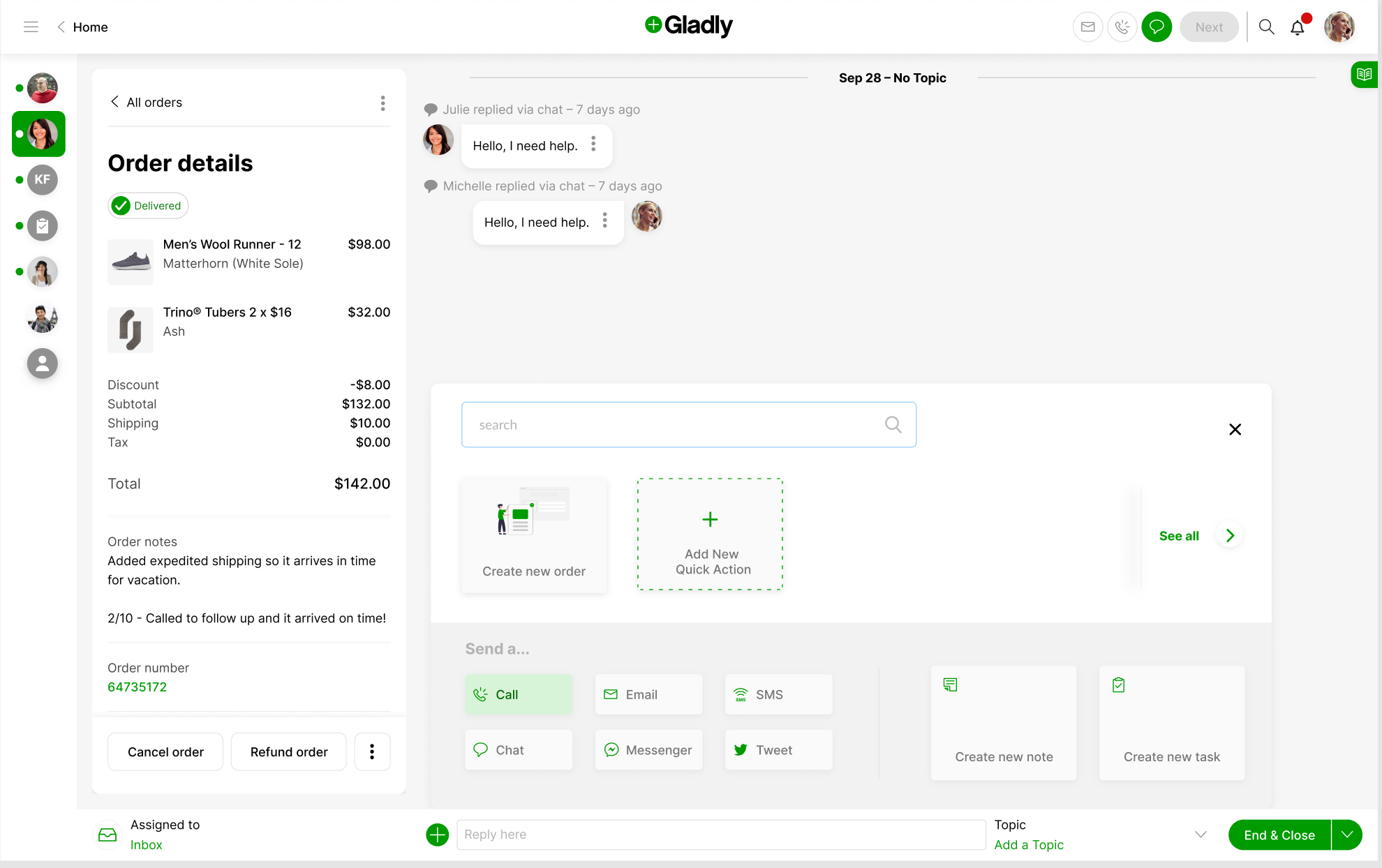Open Inbox assignment link

(x=146, y=845)
